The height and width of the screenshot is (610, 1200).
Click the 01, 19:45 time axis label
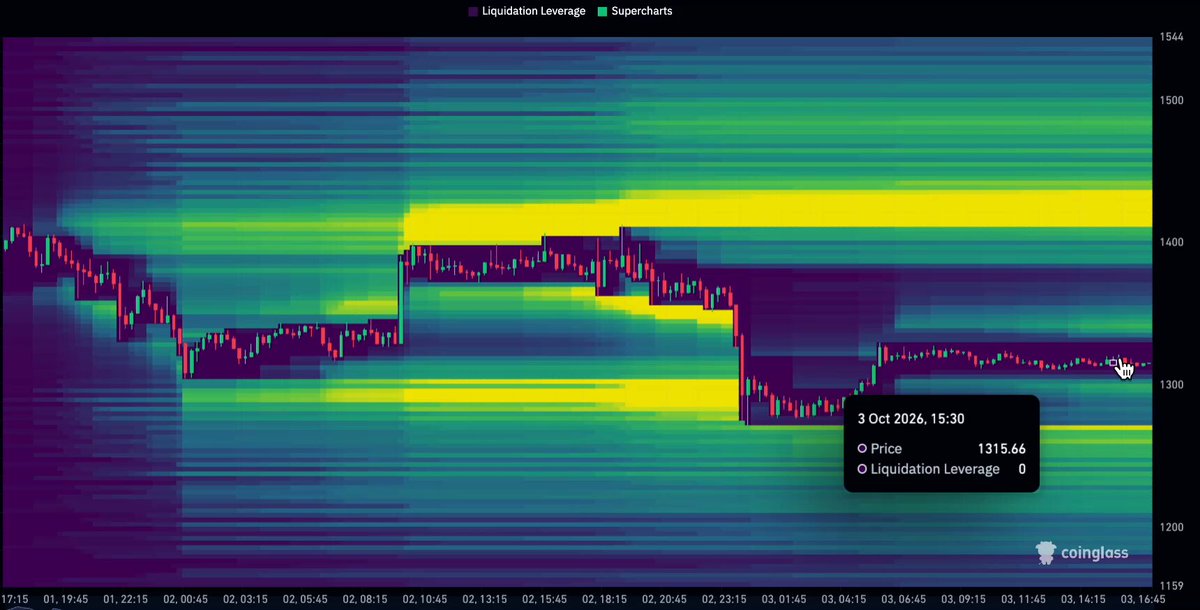(67, 599)
